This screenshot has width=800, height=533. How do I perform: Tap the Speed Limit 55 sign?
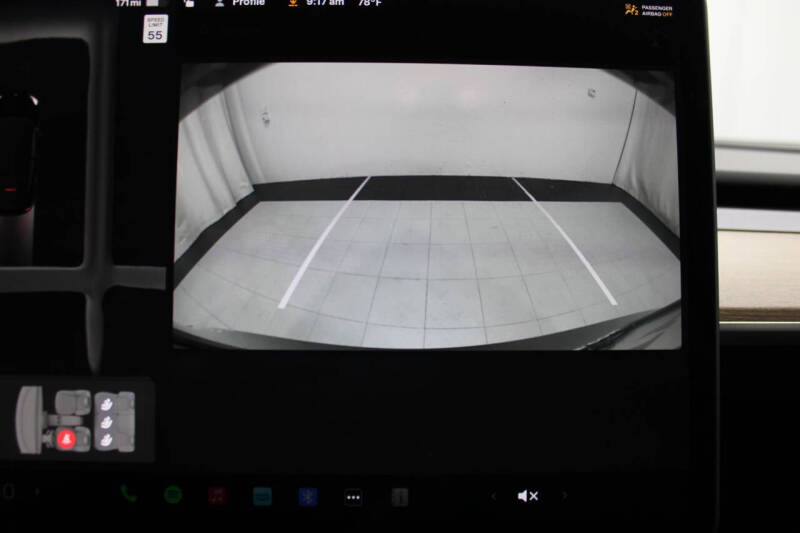point(155,29)
